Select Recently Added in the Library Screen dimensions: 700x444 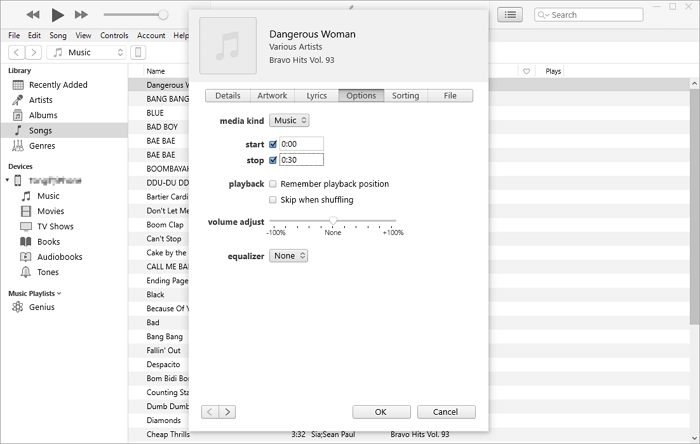(x=64, y=85)
